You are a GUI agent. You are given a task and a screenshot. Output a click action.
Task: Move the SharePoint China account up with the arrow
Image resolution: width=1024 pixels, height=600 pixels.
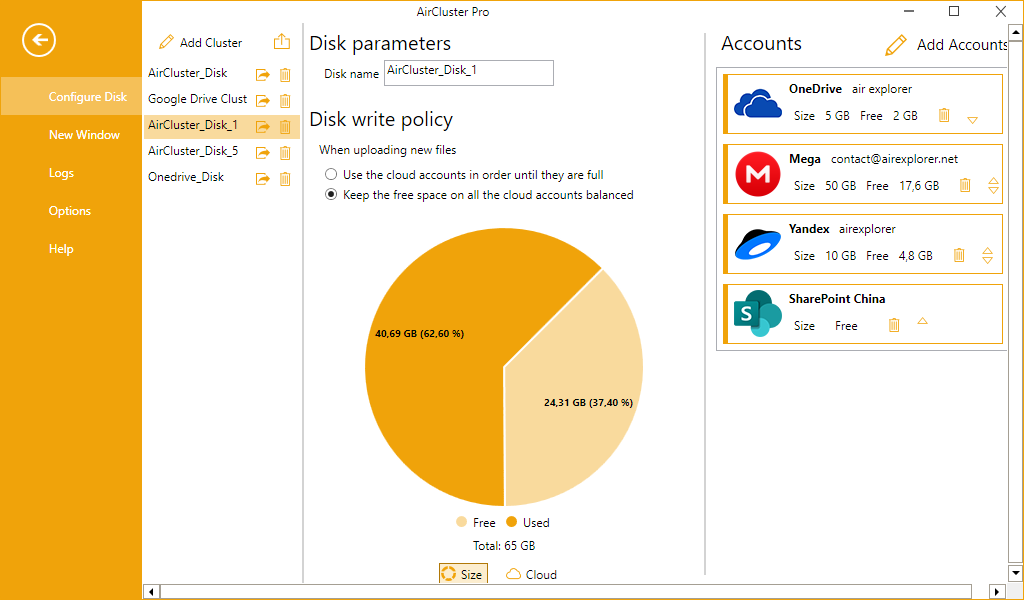922,321
